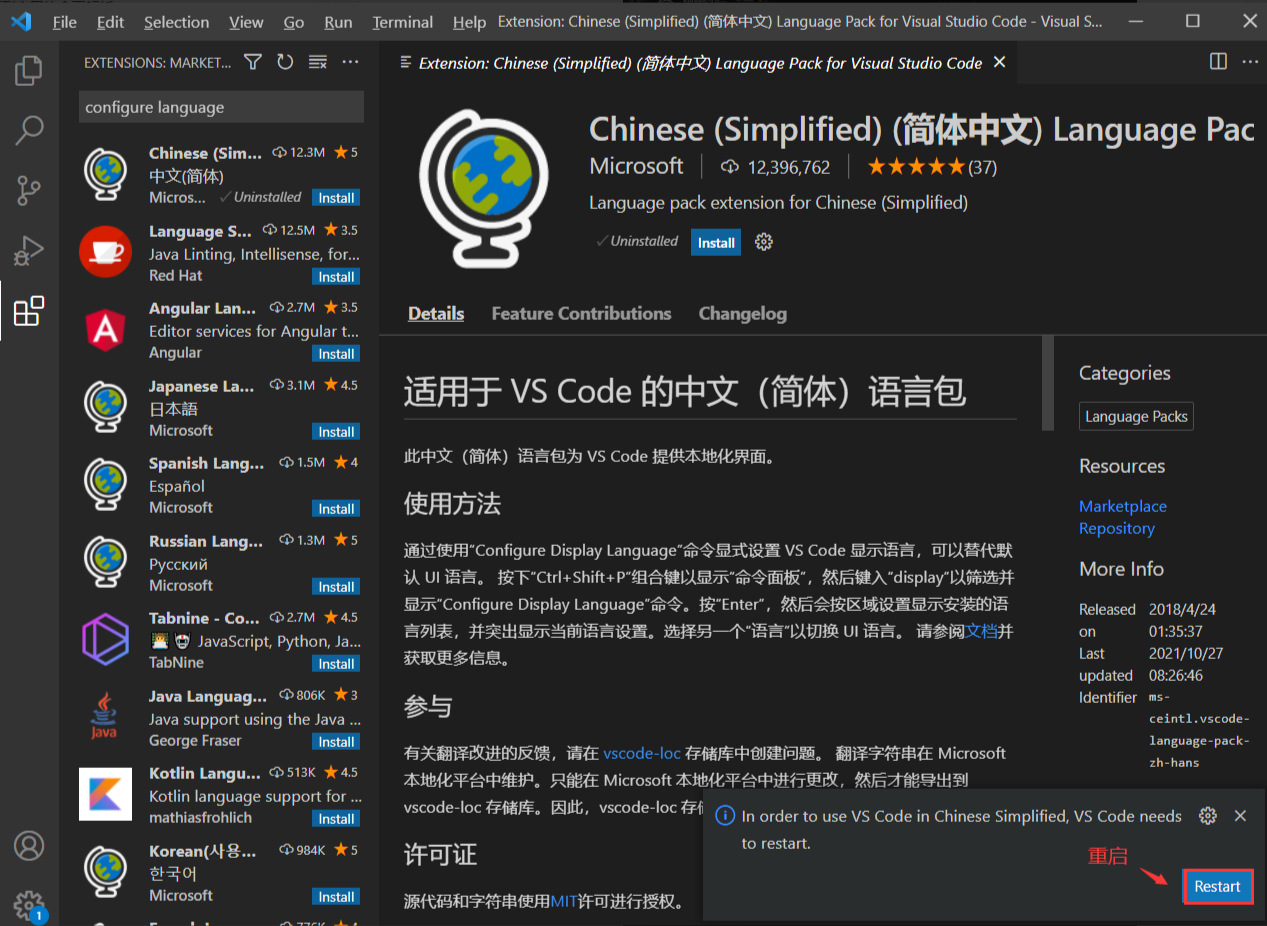Install the Tabnine extension
The width and height of the screenshot is (1267, 926).
336,664
